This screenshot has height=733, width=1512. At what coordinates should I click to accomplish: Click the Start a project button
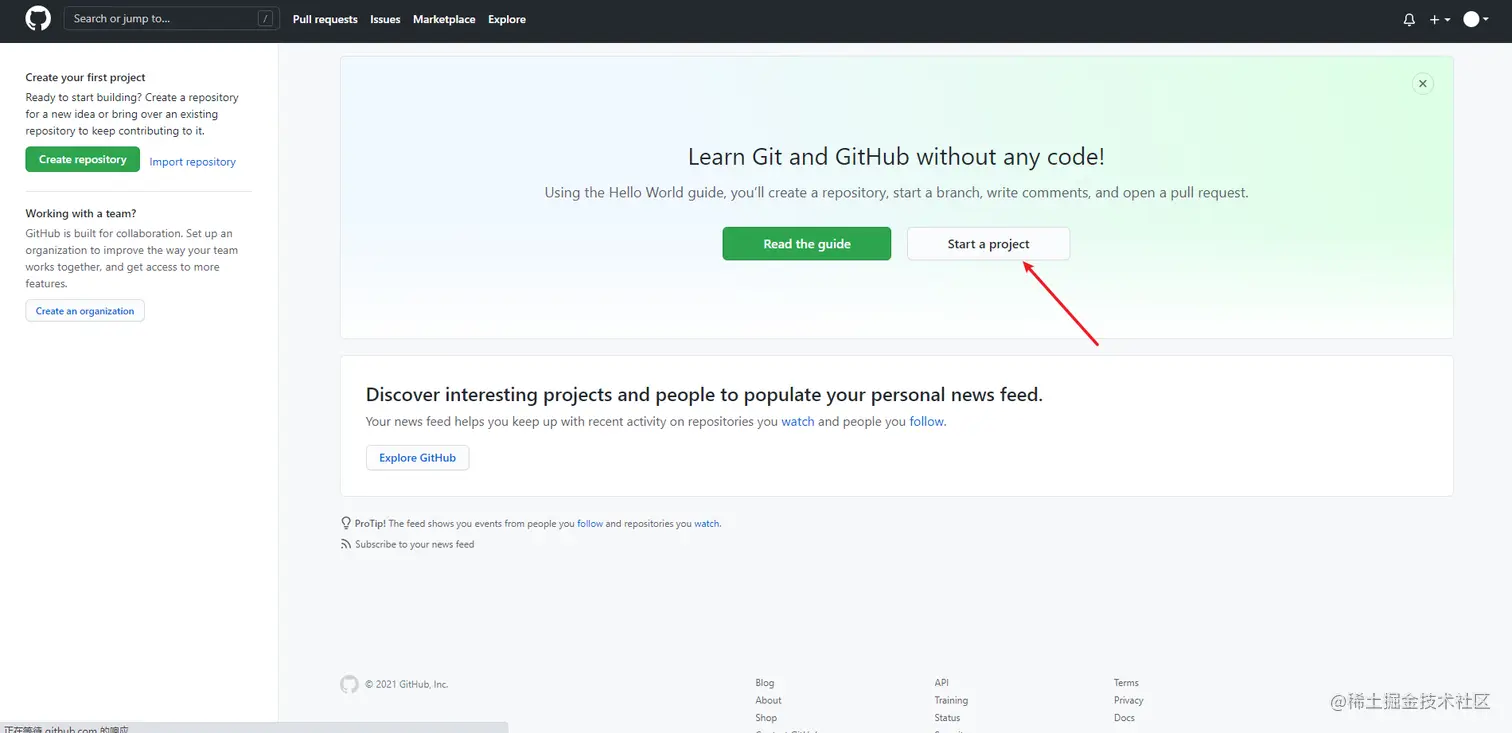point(989,244)
